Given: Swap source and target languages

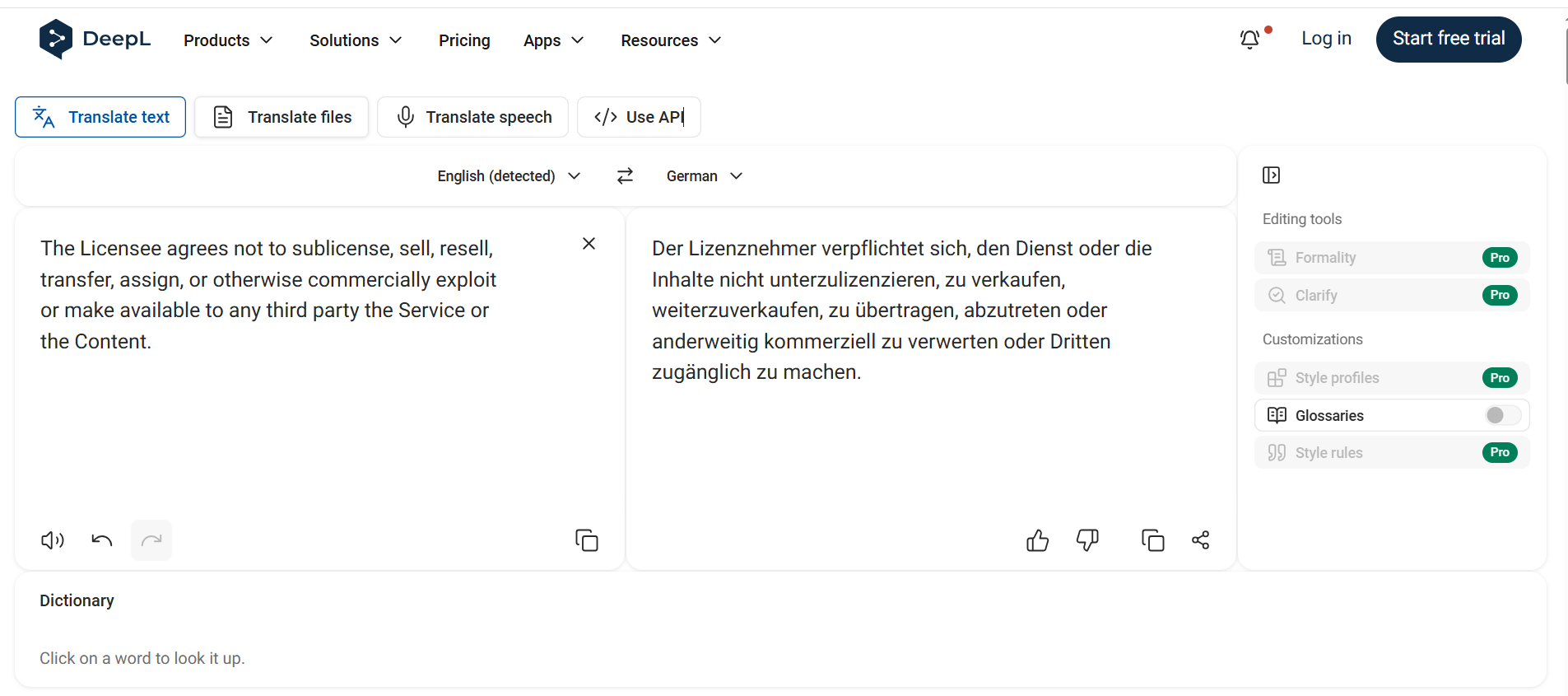Looking at the screenshot, I should tap(625, 175).
